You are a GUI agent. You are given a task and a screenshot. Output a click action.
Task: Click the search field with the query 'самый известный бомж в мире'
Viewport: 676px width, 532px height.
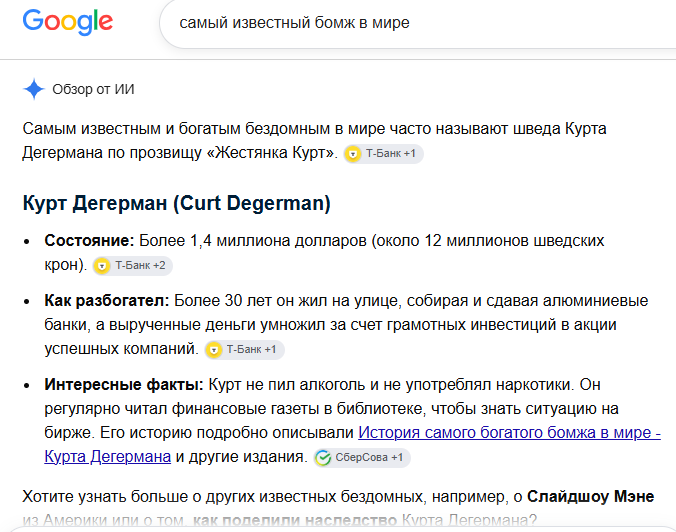417,22
